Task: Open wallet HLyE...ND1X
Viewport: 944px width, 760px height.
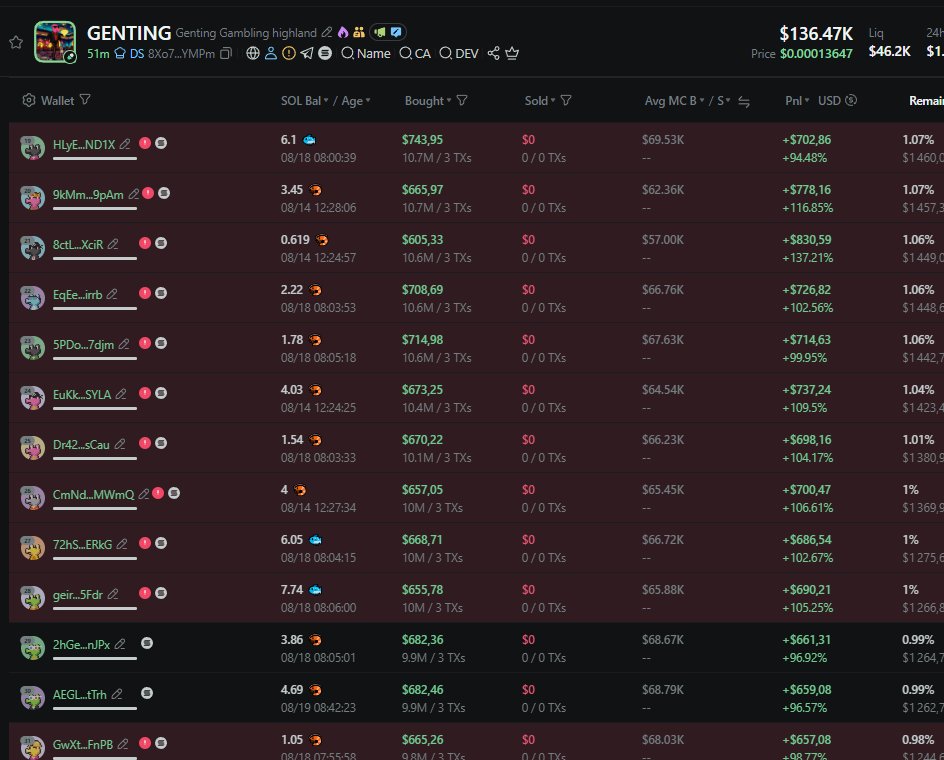Action: [x=84, y=145]
